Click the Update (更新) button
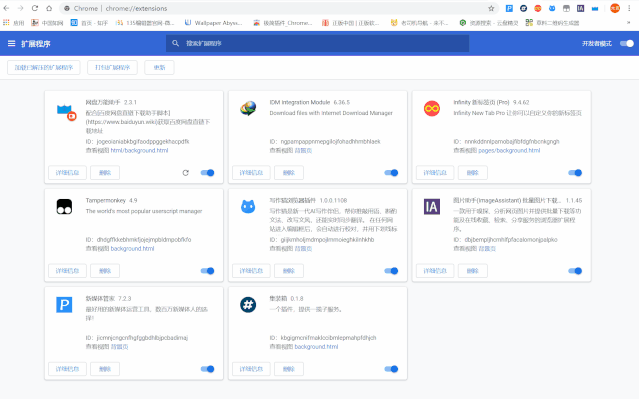Screen dimensions: 639x399 click(x=159, y=68)
